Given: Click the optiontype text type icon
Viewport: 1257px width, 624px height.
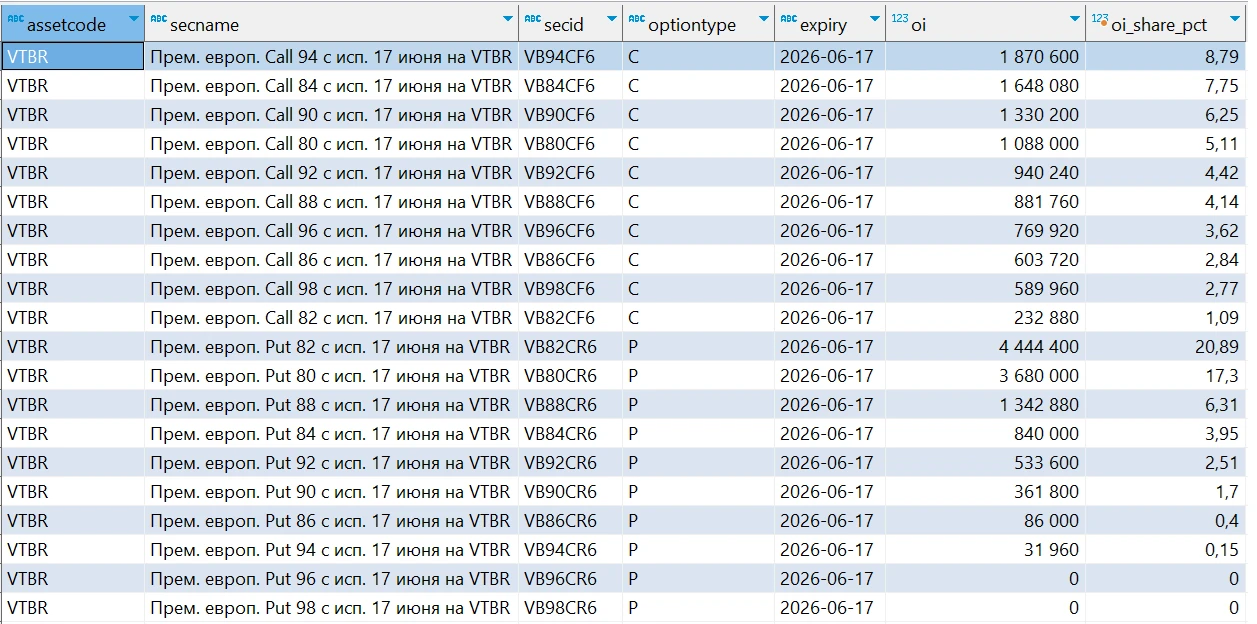Looking at the screenshot, I should (x=636, y=19).
